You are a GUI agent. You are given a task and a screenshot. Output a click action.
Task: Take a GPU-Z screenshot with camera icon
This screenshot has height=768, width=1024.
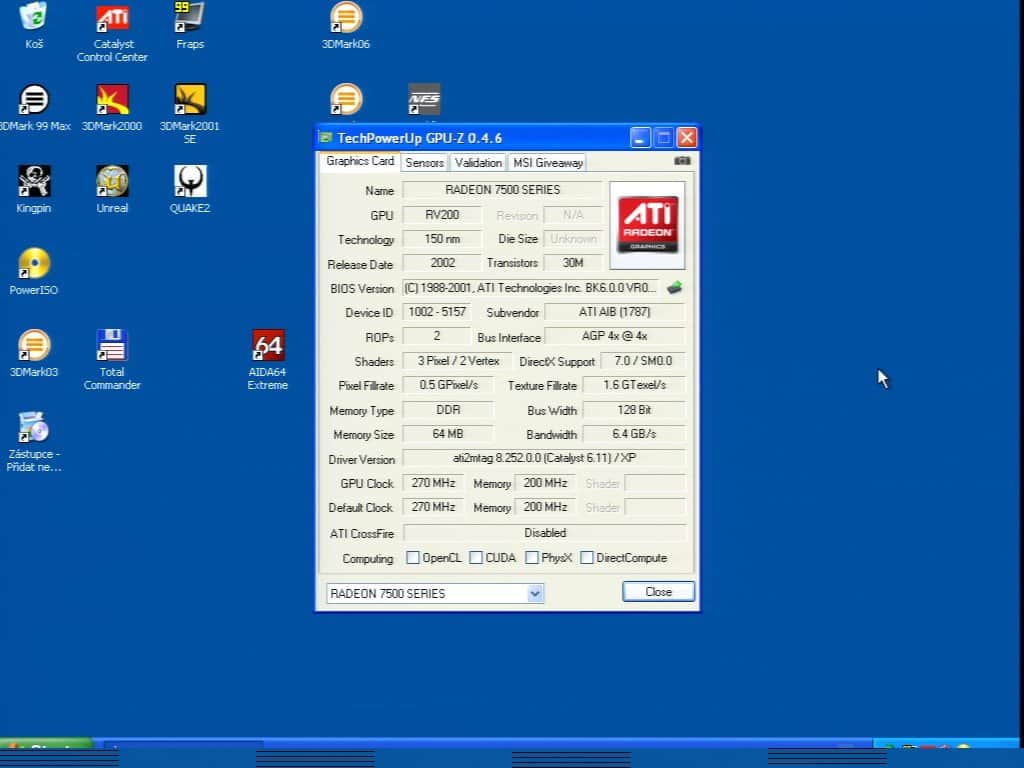(682, 161)
